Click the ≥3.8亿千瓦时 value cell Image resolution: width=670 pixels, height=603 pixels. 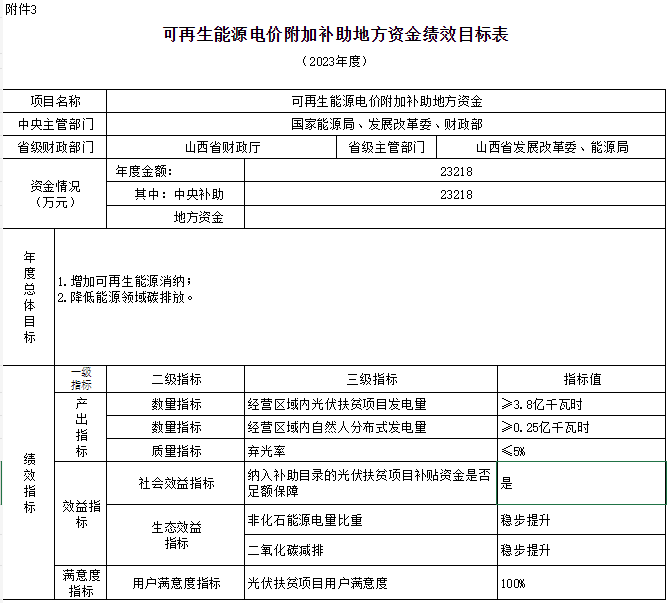coord(581,404)
